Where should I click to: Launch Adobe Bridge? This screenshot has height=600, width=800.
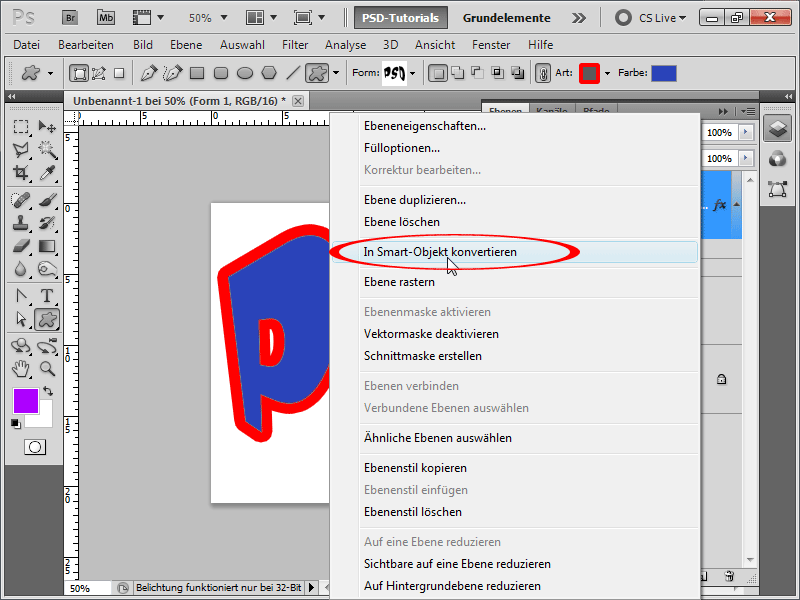click(70, 18)
